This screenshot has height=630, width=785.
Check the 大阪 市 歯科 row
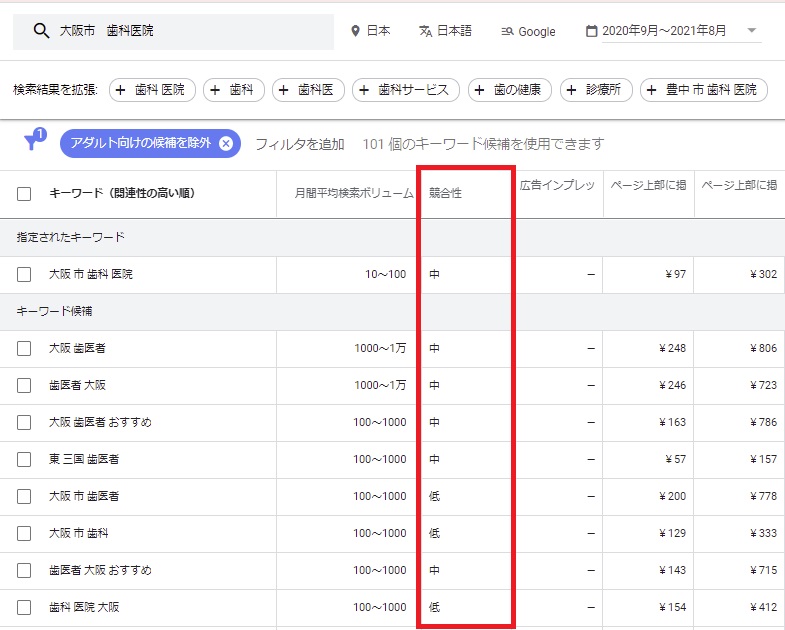coord(24,534)
